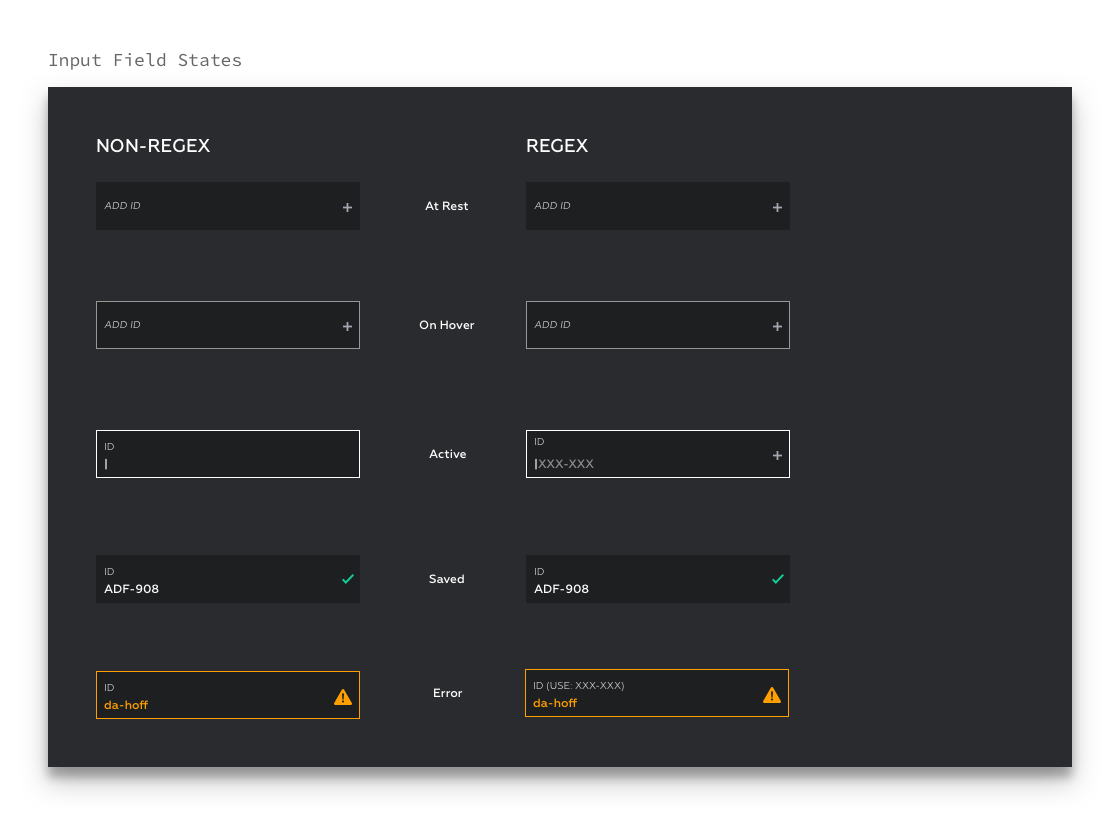Click the Input Field States title

click(x=145, y=60)
